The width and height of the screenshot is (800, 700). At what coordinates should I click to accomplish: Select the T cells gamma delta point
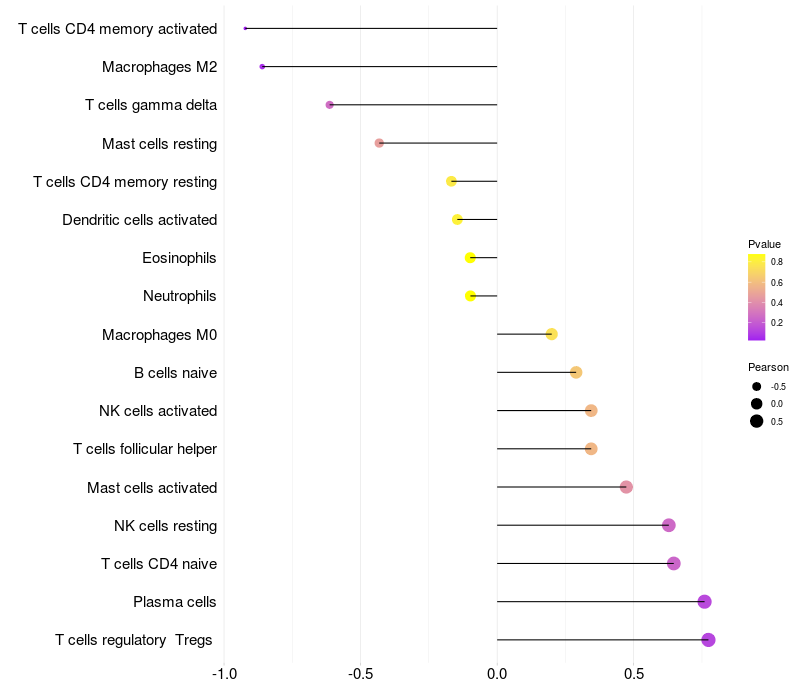[330, 105]
